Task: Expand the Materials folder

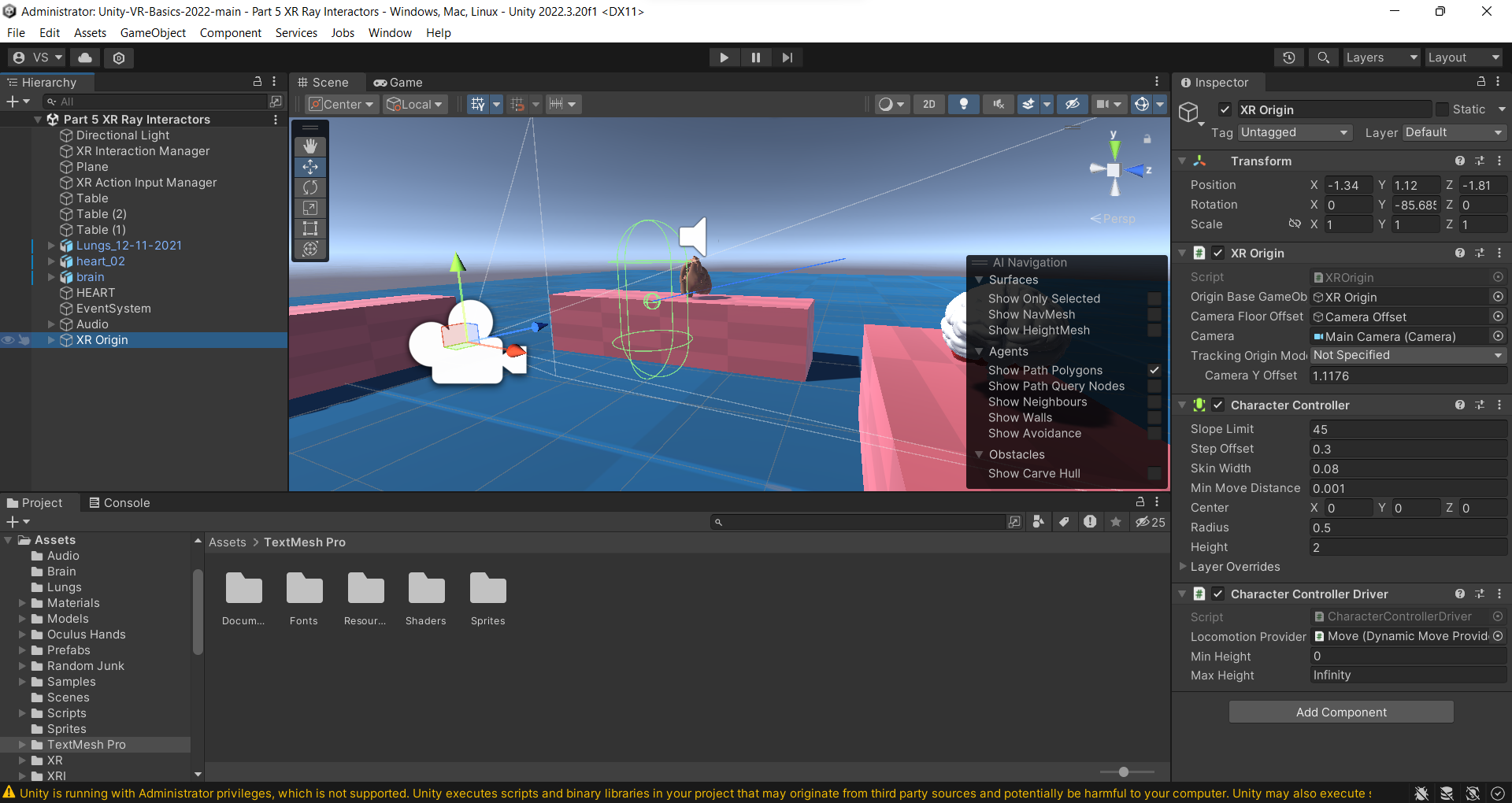Action: tap(22, 603)
